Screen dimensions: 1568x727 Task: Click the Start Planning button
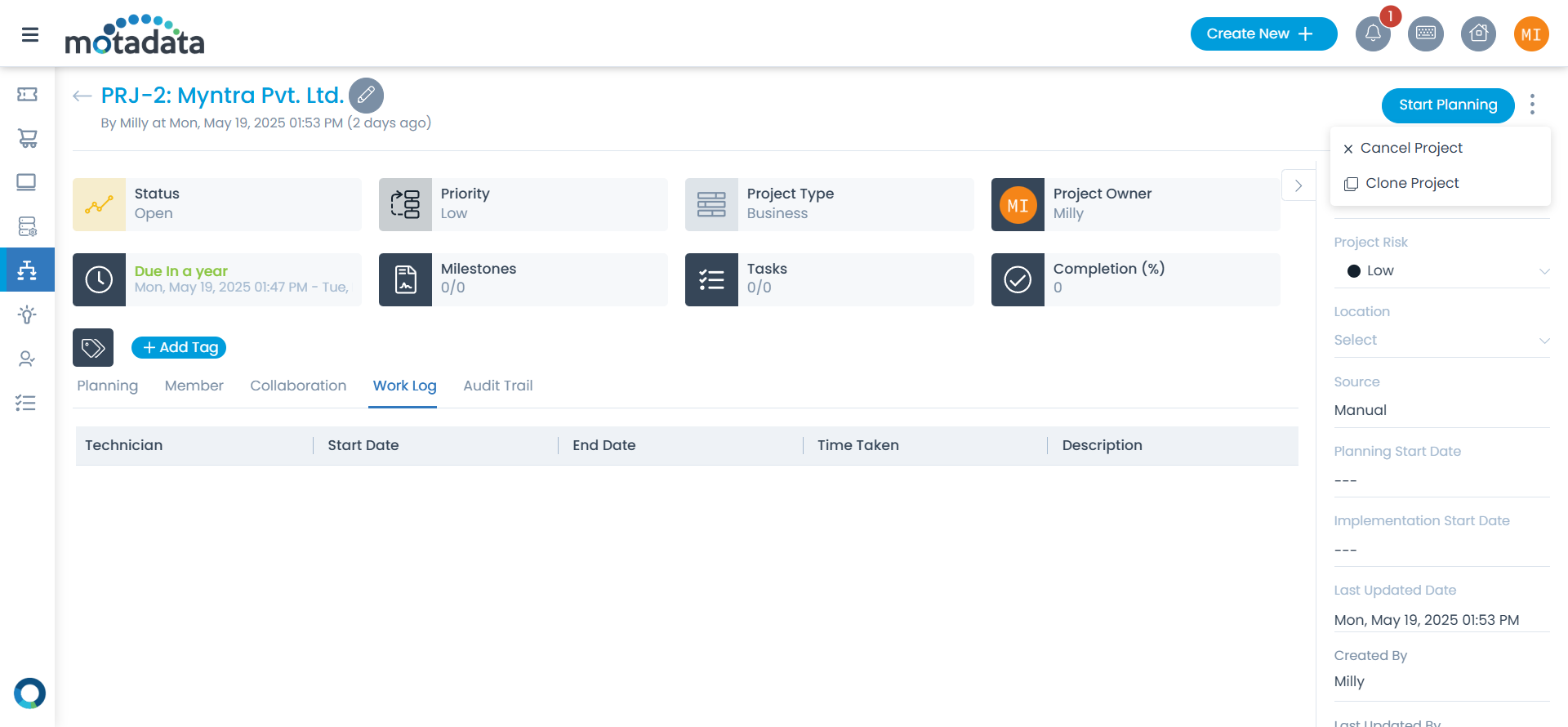click(x=1448, y=105)
